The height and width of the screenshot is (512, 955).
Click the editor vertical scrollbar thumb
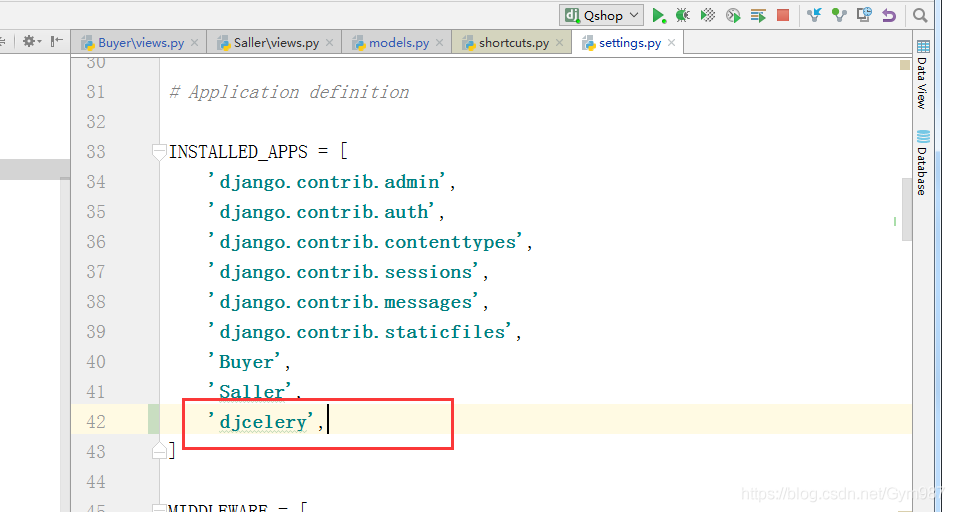coord(906,209)
